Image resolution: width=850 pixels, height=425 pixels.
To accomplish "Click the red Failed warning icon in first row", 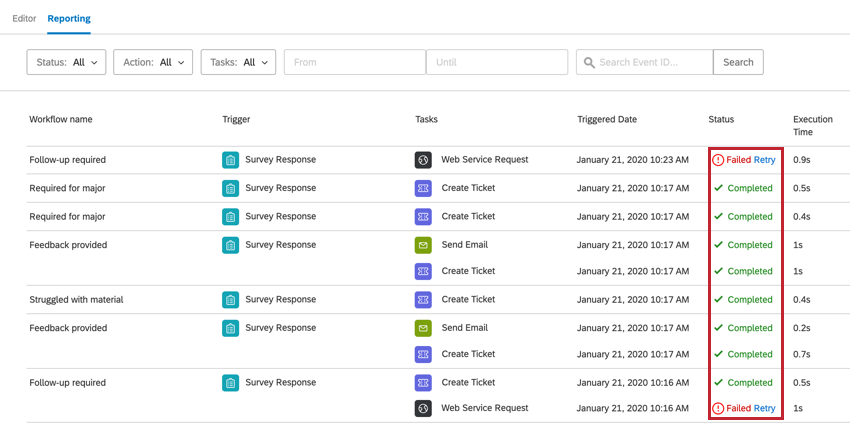I will pos(718,160).
